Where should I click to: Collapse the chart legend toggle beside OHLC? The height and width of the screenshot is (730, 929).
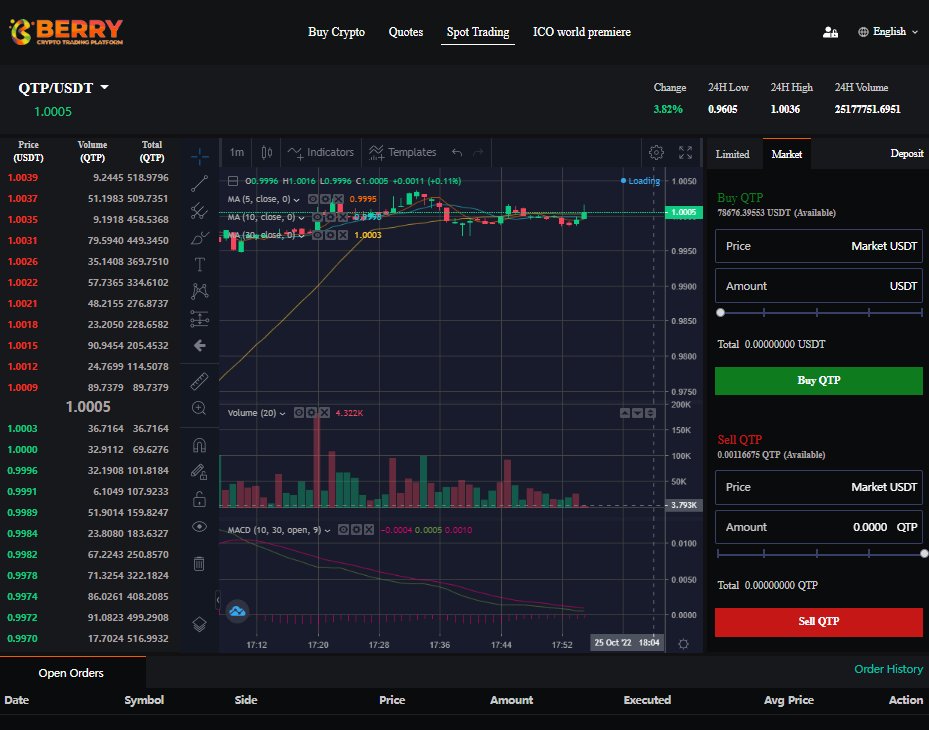[233, 181]
